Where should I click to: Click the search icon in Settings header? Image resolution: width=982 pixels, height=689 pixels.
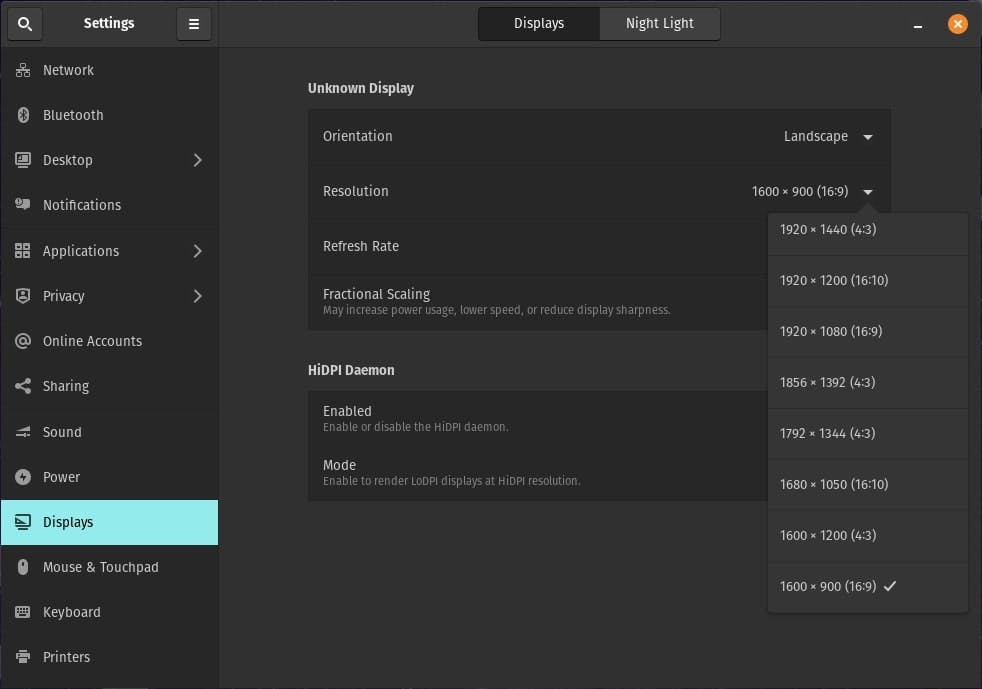(x=25, y=24)
